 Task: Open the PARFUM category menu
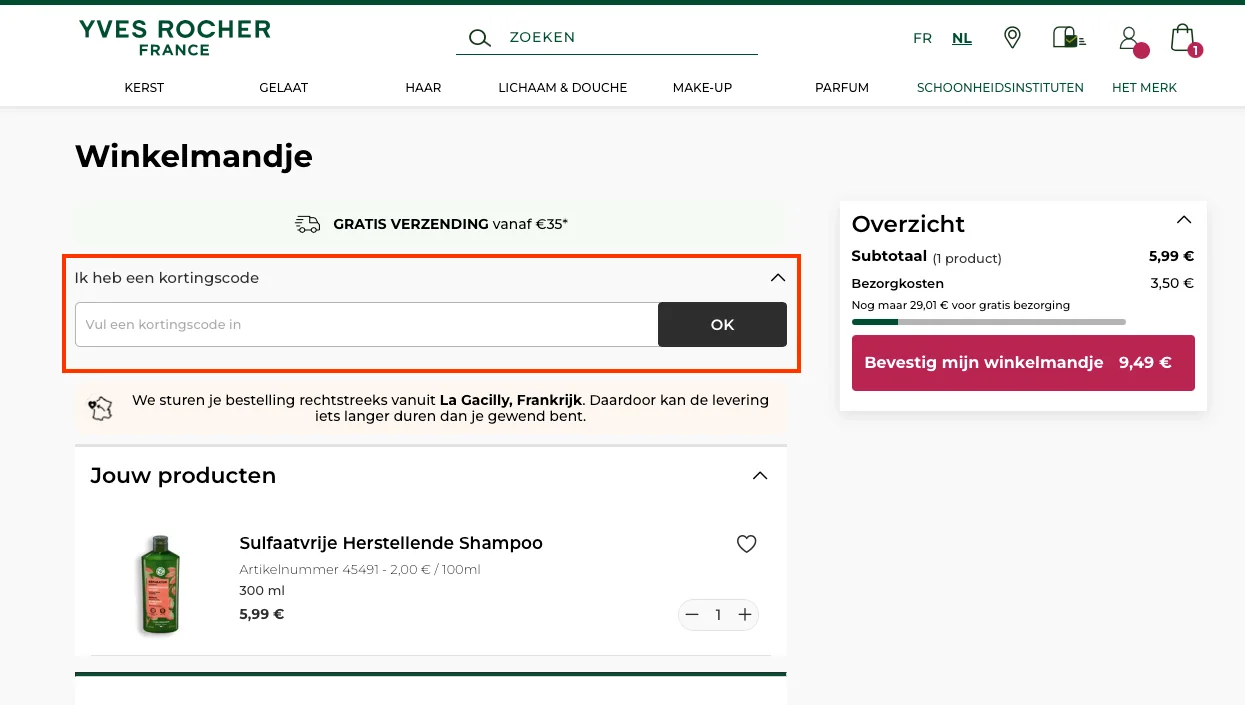click(841, 88)
